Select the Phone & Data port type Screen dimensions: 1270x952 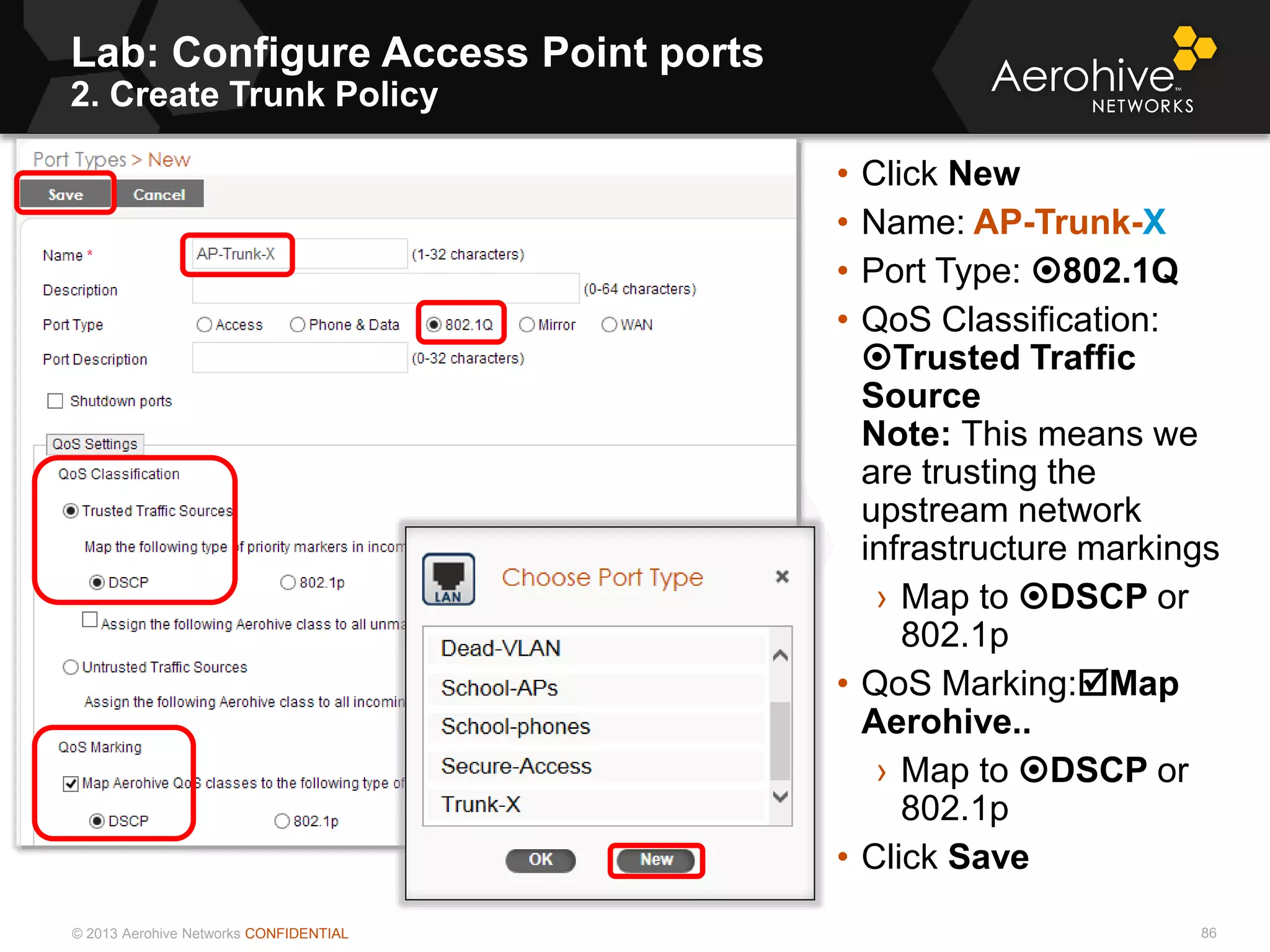point(298,325)
